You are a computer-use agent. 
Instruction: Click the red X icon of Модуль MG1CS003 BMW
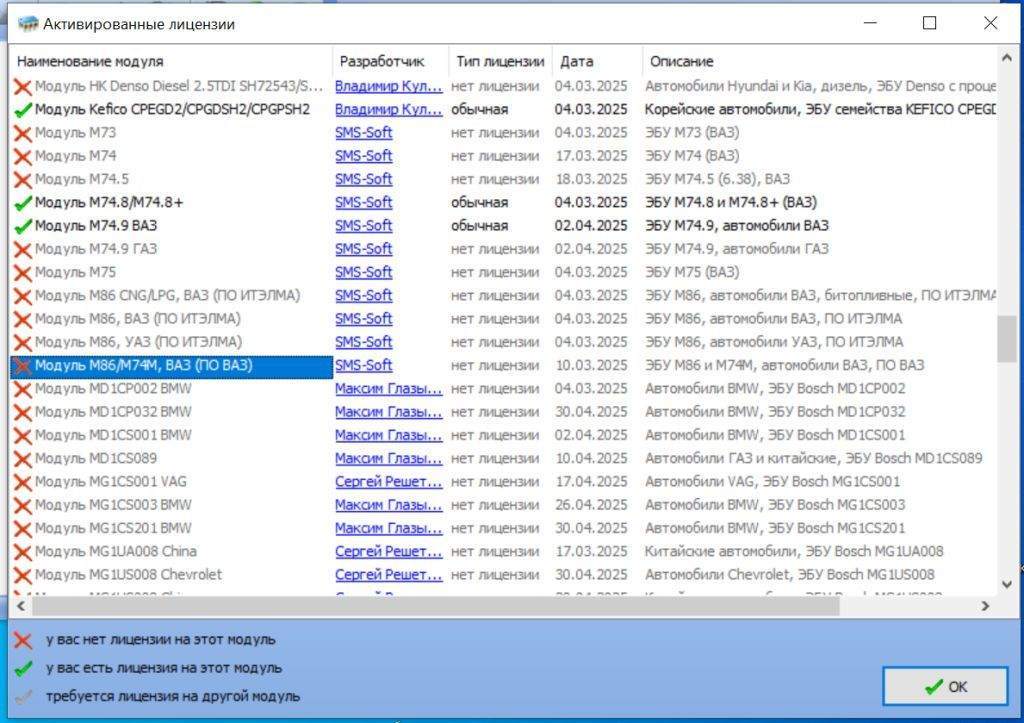point(23,506)
